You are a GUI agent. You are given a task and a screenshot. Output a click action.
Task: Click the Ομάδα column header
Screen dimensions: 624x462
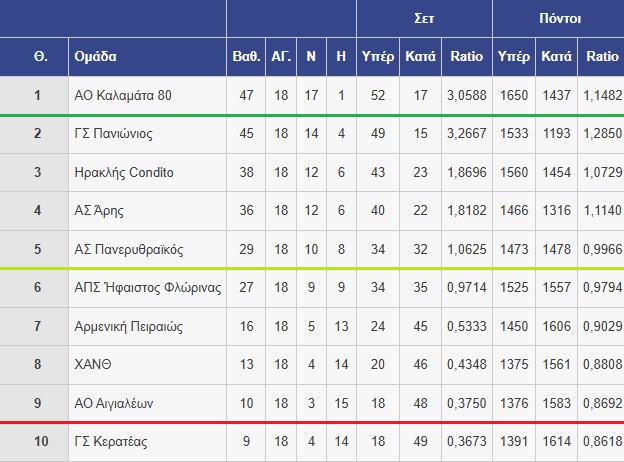coord(96,57)
